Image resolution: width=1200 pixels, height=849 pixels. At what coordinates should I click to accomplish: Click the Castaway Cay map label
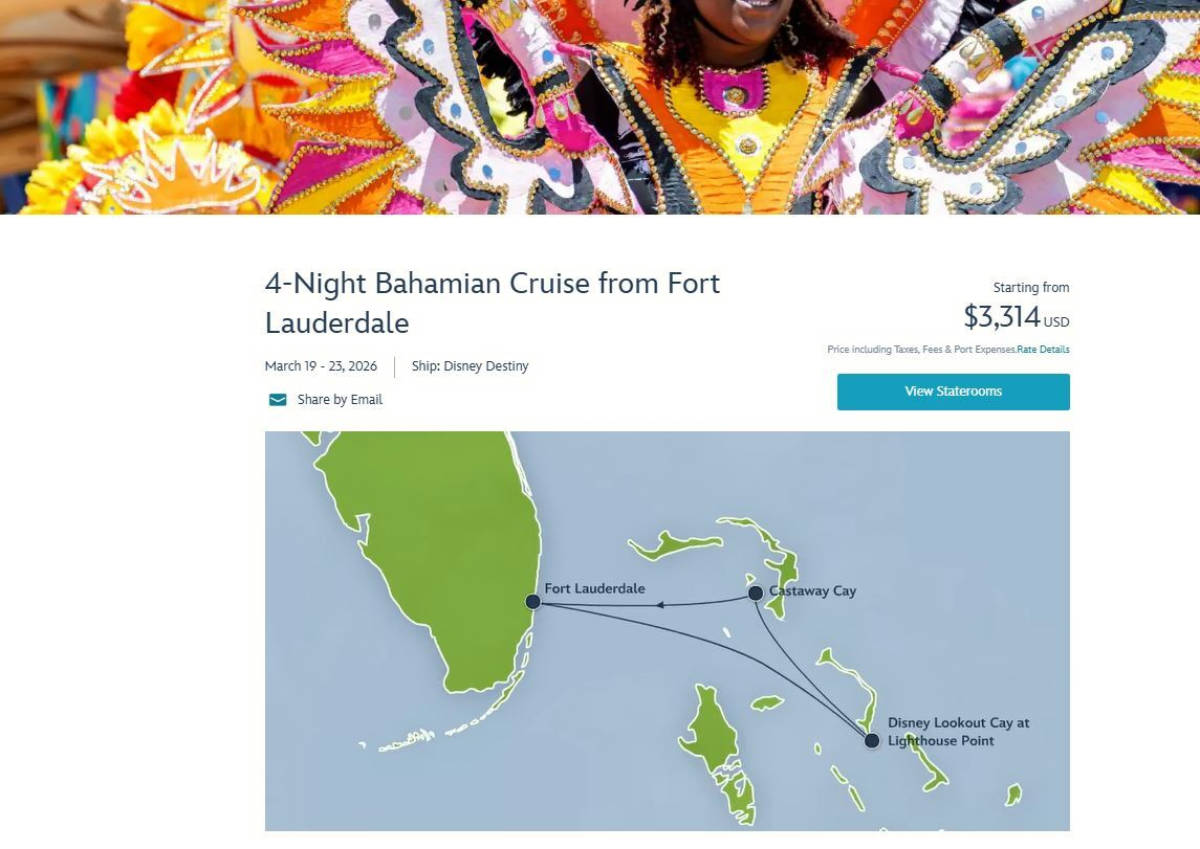click(x=812, y=591)
